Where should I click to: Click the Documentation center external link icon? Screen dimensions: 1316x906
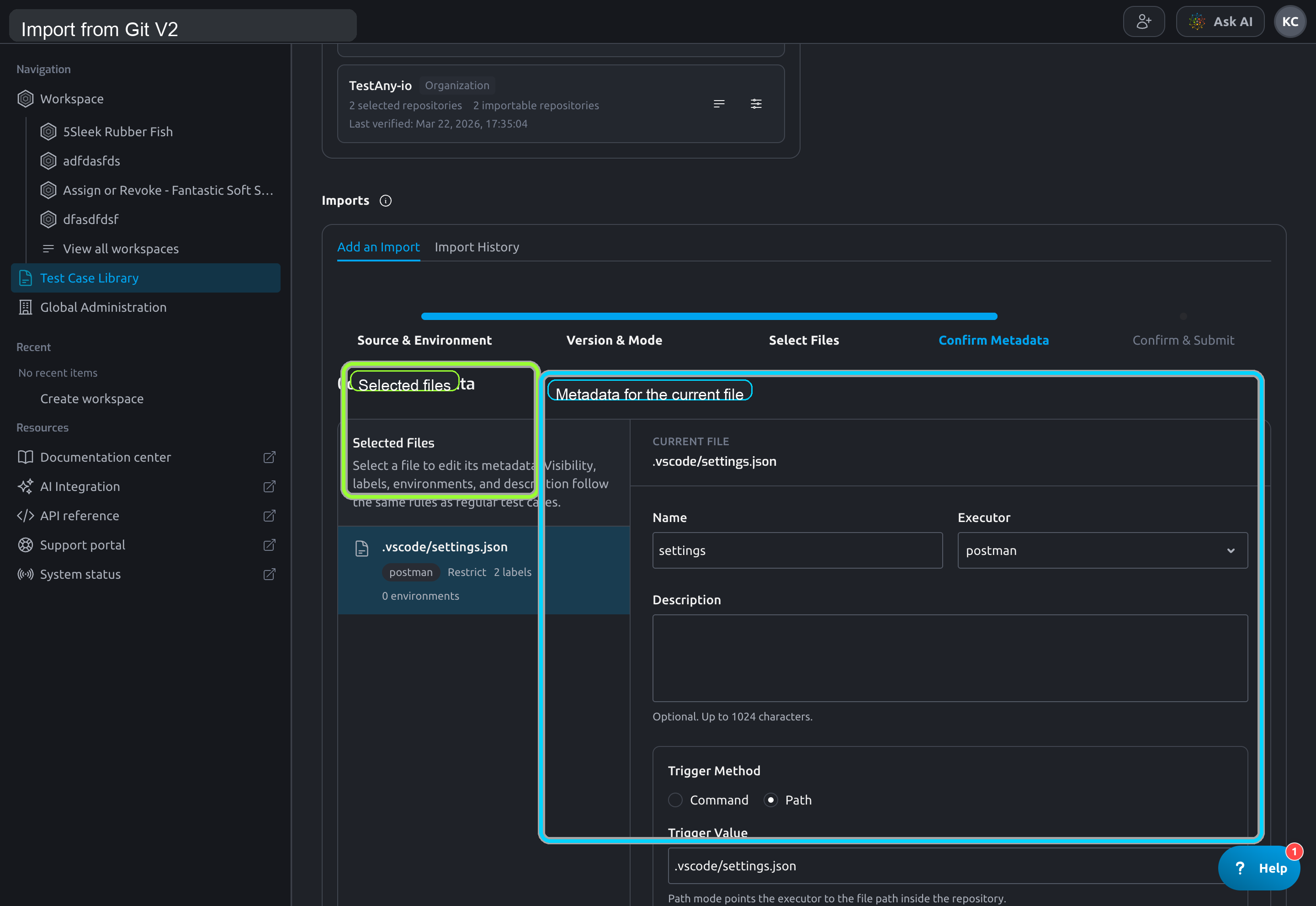pos(270,457)
